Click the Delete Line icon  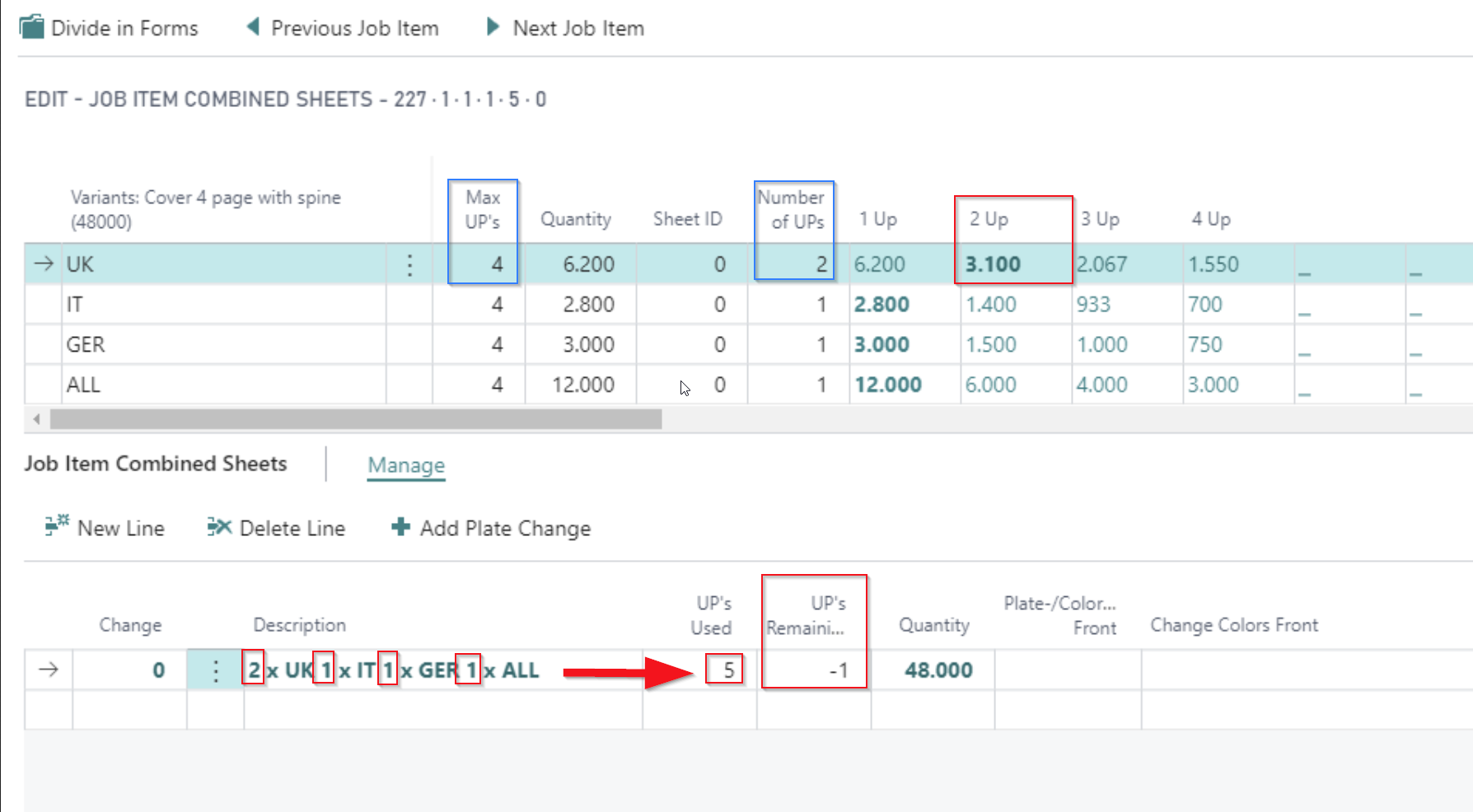(x=219, y=526)
